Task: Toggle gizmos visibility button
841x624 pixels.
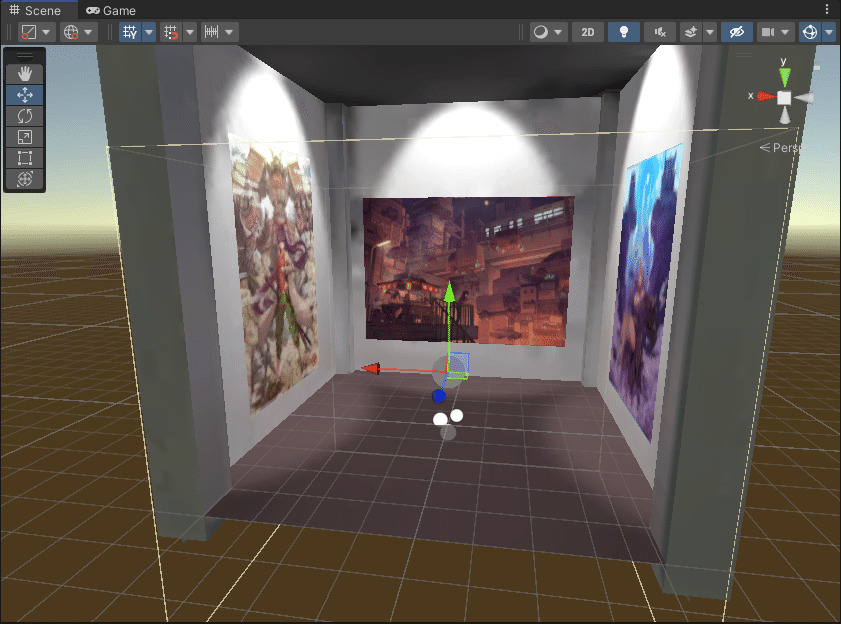Action: [810, 32]
